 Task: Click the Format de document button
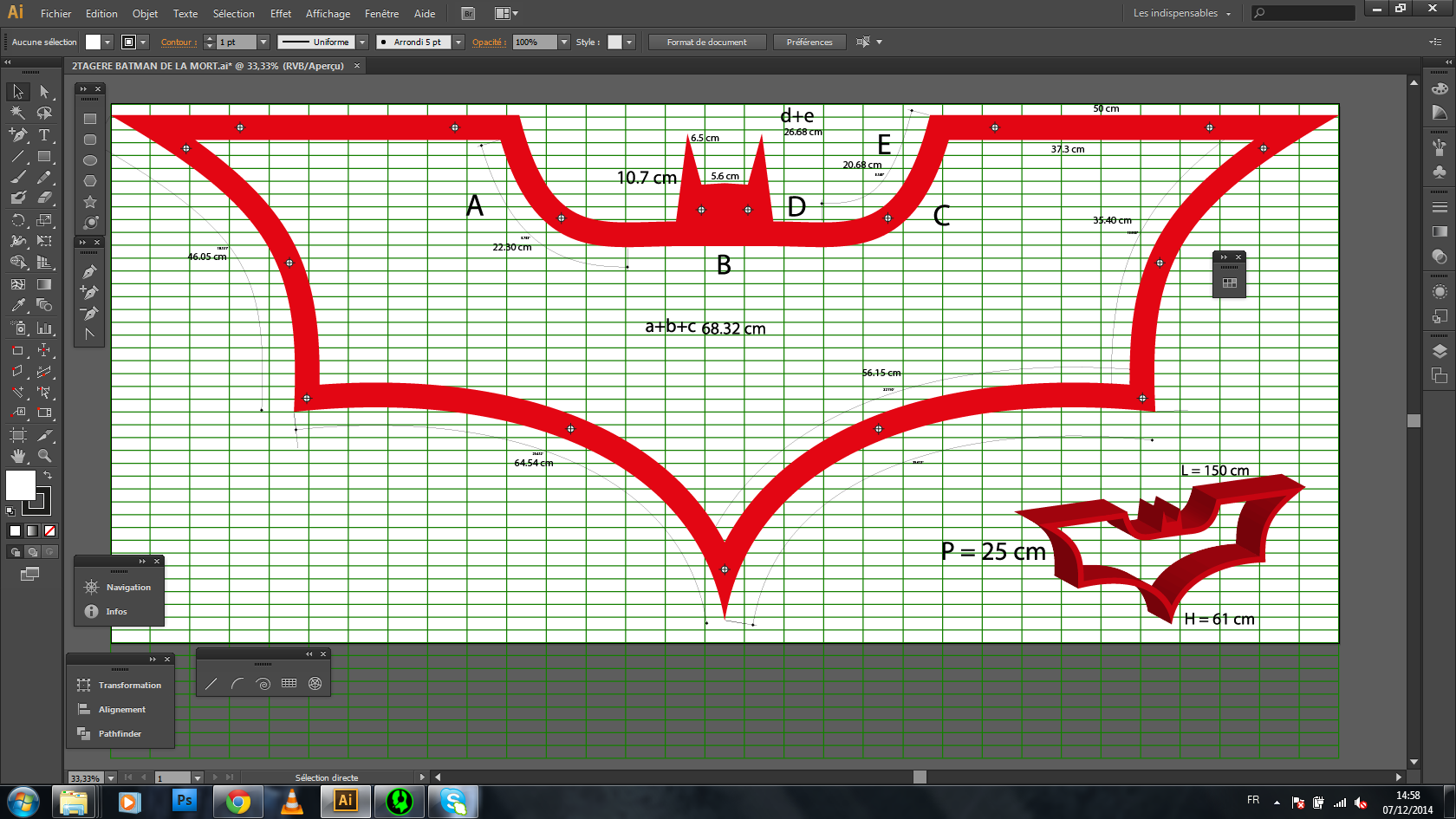(x=707, y=42)
